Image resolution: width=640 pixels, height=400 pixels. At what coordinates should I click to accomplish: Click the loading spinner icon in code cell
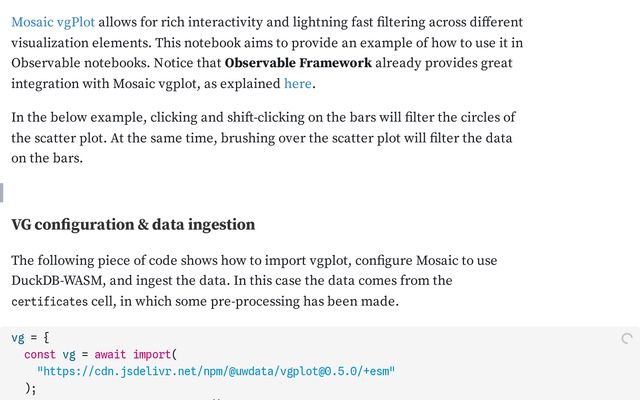pos(627,339)
